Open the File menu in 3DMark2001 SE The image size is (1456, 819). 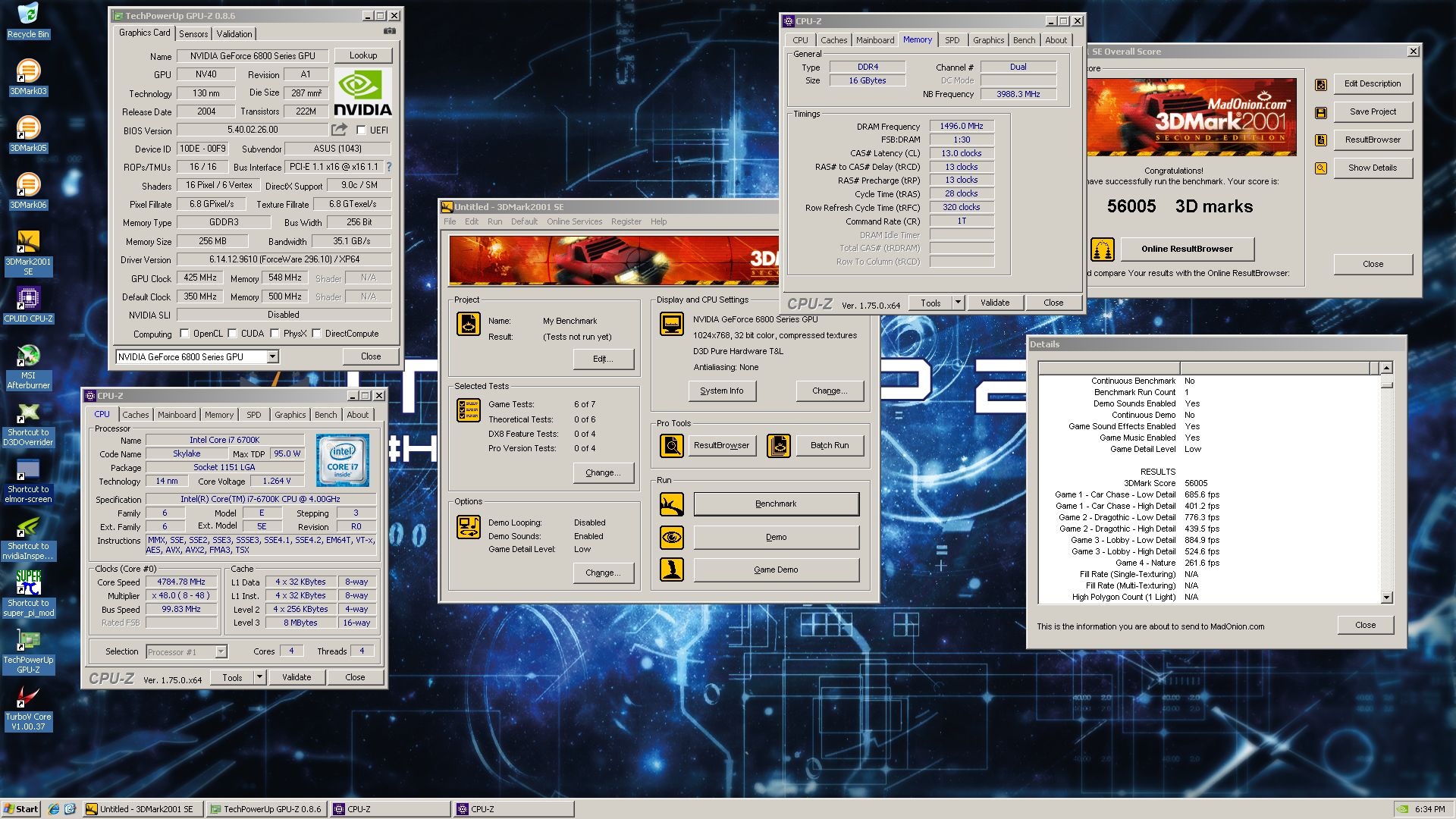pyautogui.click(x=450, y=221)
